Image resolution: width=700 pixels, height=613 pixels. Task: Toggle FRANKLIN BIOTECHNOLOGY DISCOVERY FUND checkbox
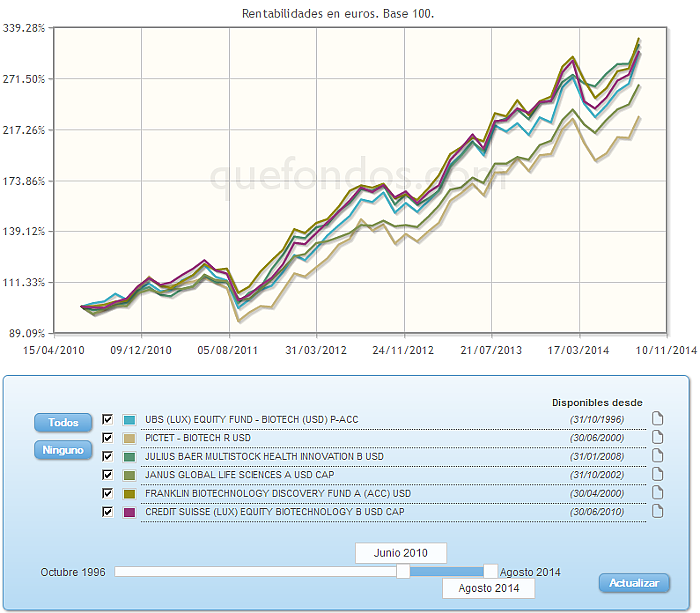(x=107, y=493)
